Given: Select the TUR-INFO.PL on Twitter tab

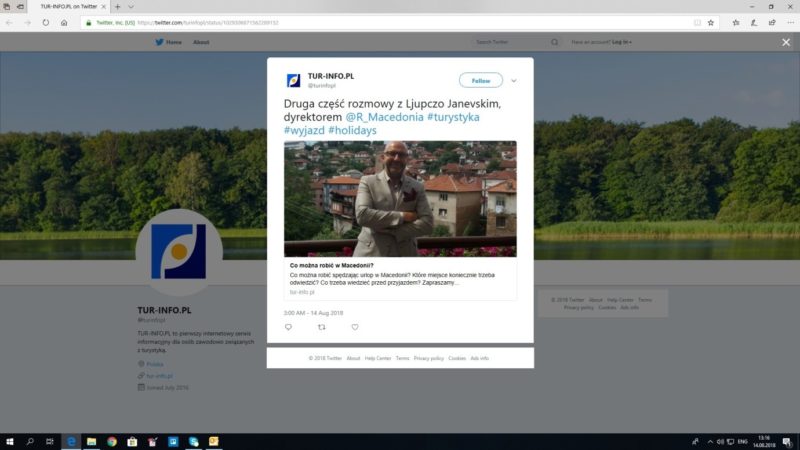Looking at the screenshot, I should [69, 7].
